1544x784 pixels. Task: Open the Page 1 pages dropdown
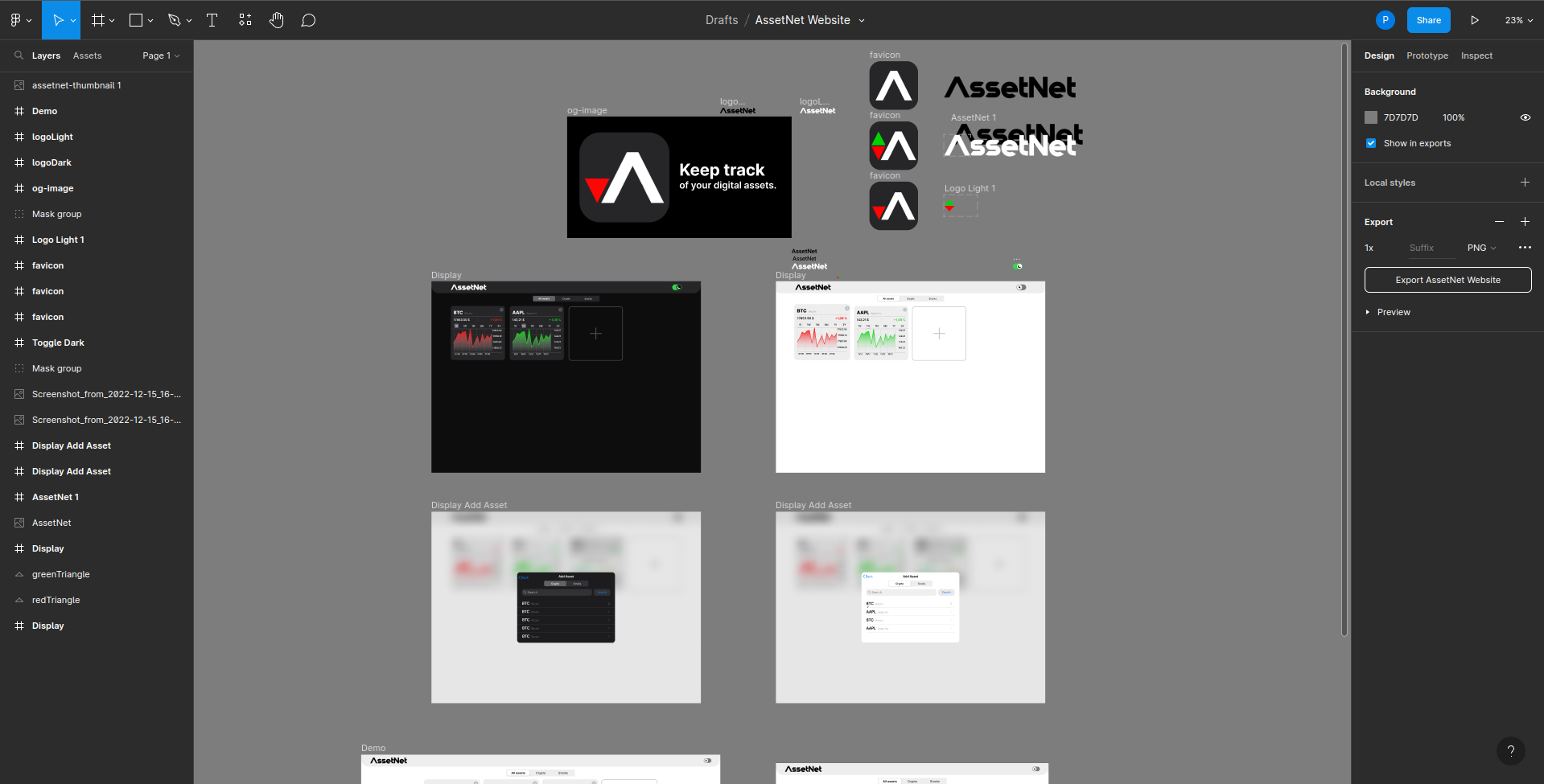[x=161, y=55]
